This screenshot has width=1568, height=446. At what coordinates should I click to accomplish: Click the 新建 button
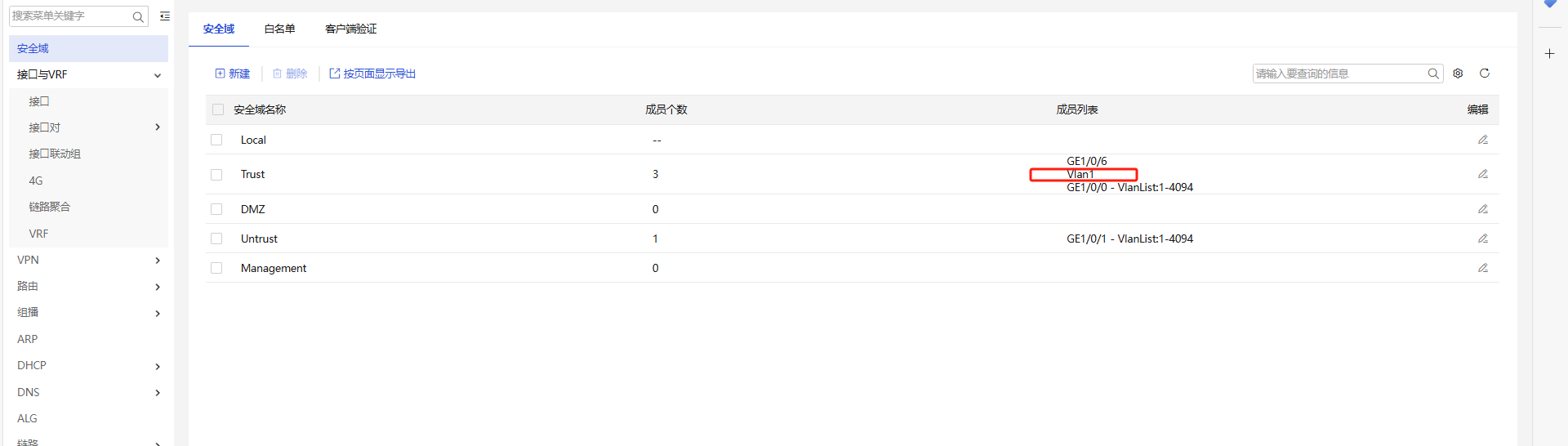pos(233,74)
